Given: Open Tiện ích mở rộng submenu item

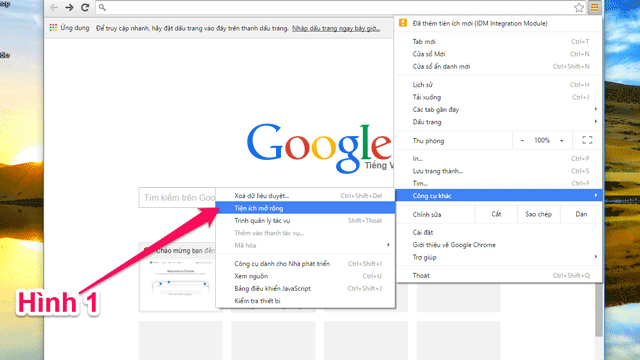Looking at the screenshot, I should [x=305, y=208].
